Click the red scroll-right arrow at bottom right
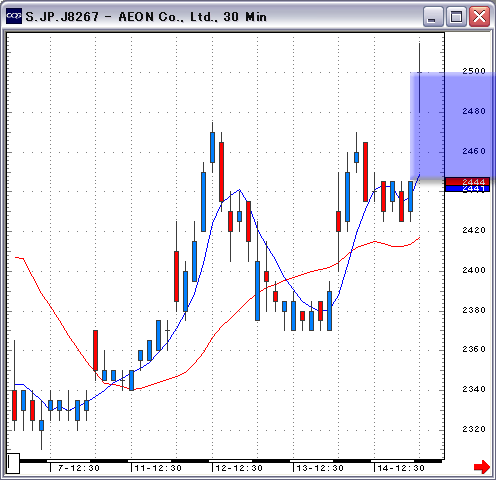Viewport: 496px width, 480px height. pos(482,467)
